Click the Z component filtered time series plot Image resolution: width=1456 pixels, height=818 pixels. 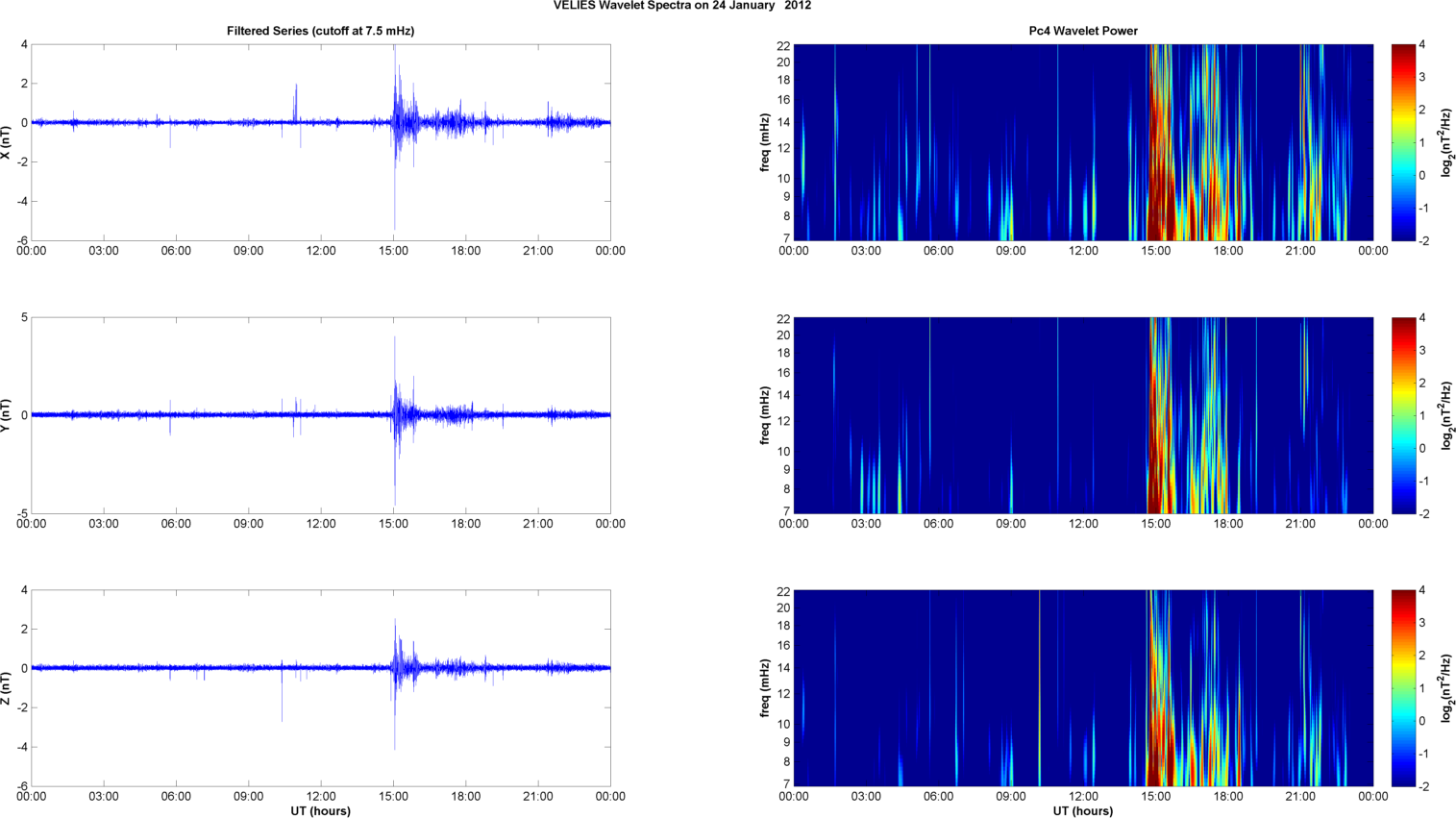[320, 688]
